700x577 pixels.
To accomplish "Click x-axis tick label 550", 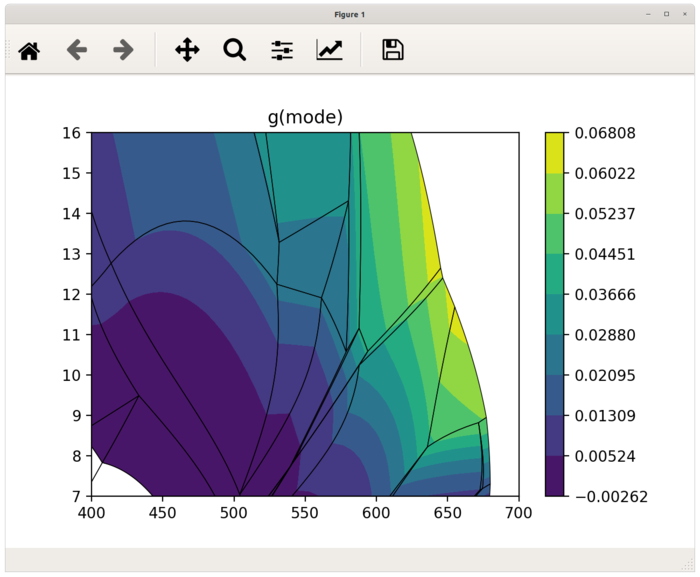I will [305, 513].
